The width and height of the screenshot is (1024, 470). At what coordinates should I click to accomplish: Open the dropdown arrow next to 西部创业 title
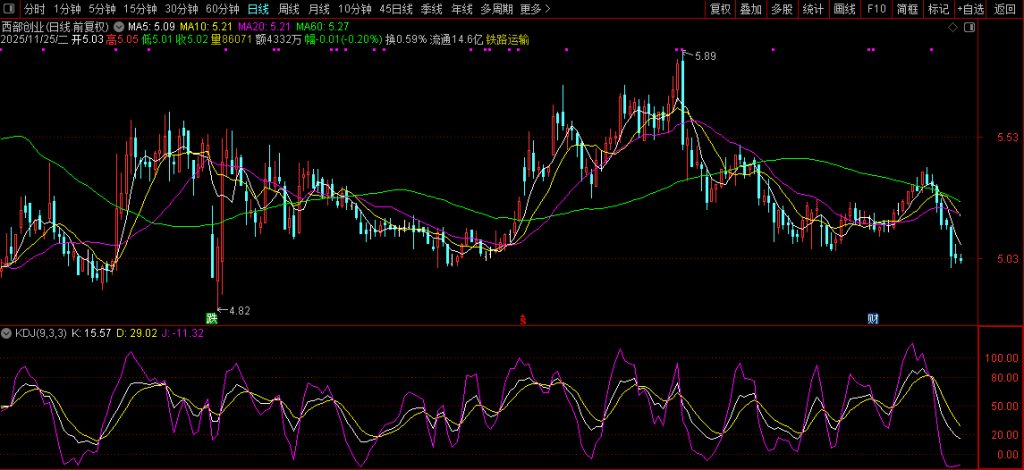point(118,27)
